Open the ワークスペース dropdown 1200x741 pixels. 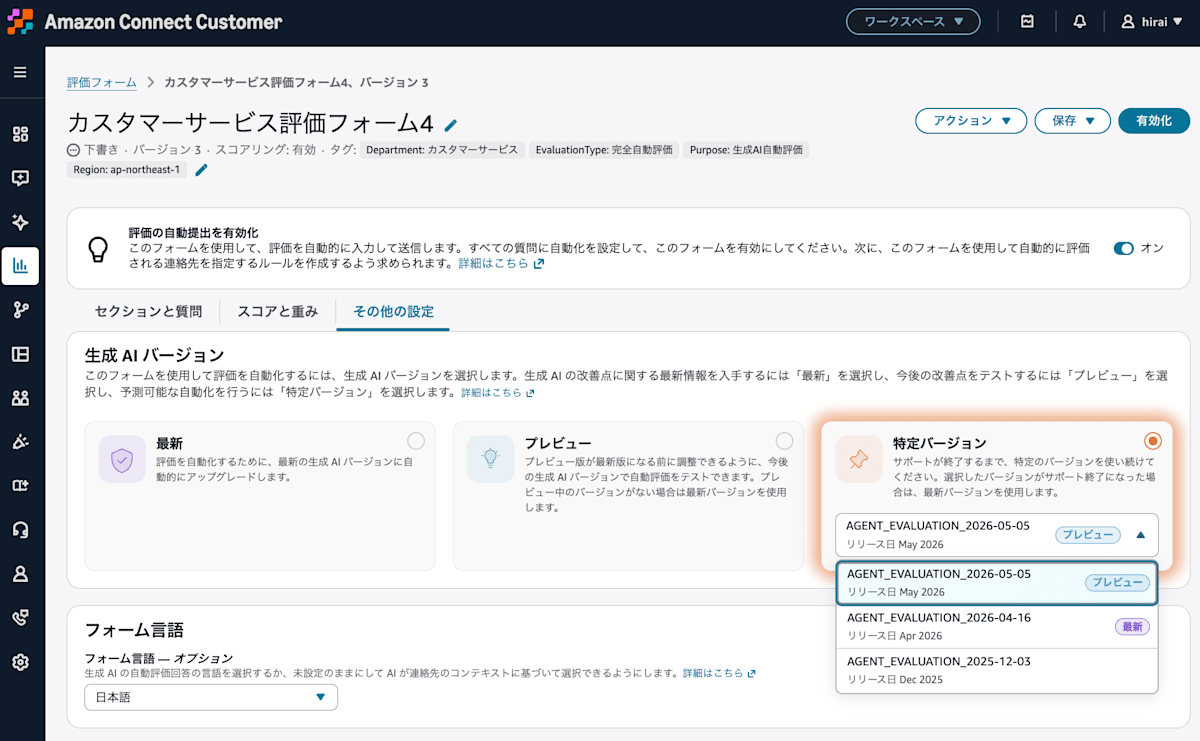(x=913, y=21)
